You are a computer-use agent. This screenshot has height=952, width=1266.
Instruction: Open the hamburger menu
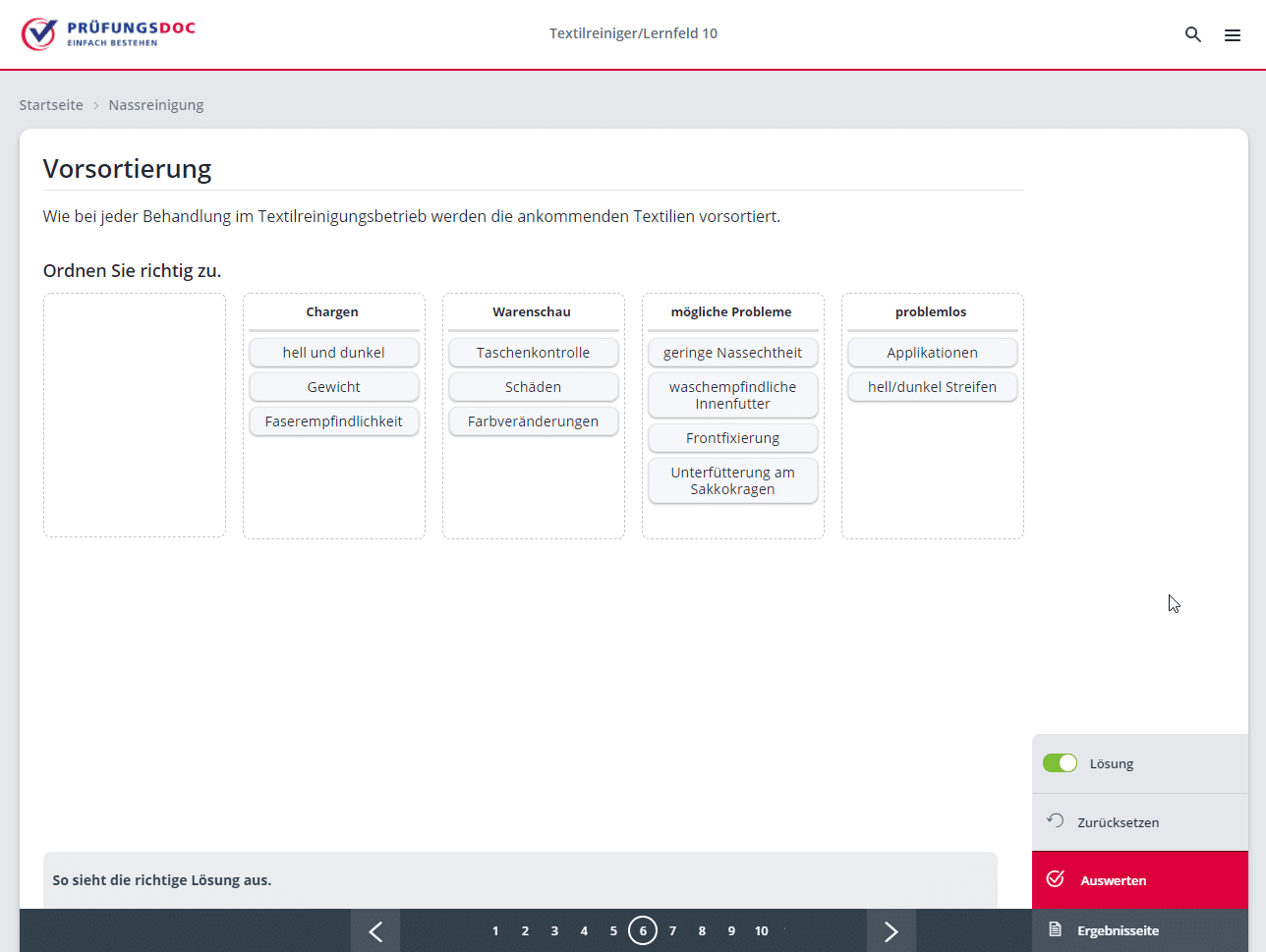(1232, 35)
